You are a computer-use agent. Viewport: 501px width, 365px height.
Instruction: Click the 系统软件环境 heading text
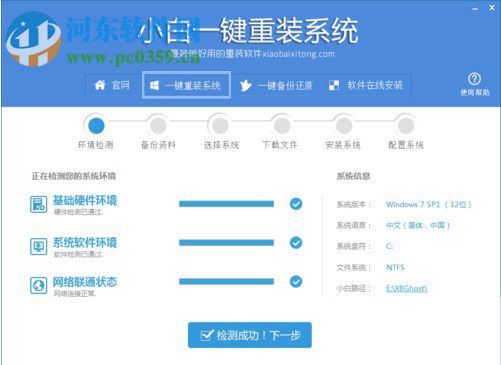tap(85, 242)
